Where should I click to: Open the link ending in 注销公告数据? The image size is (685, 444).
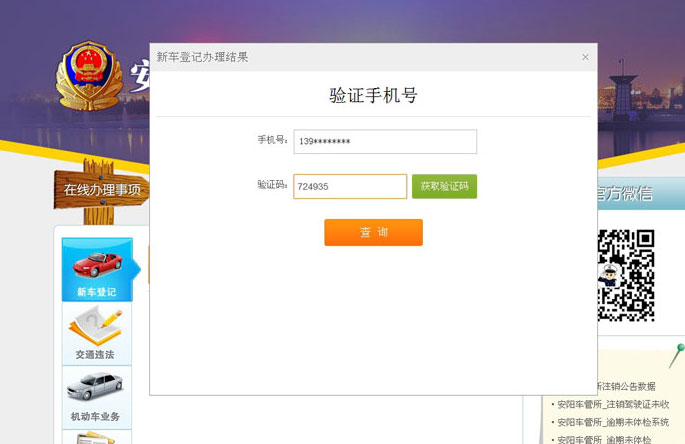(626, 386)
